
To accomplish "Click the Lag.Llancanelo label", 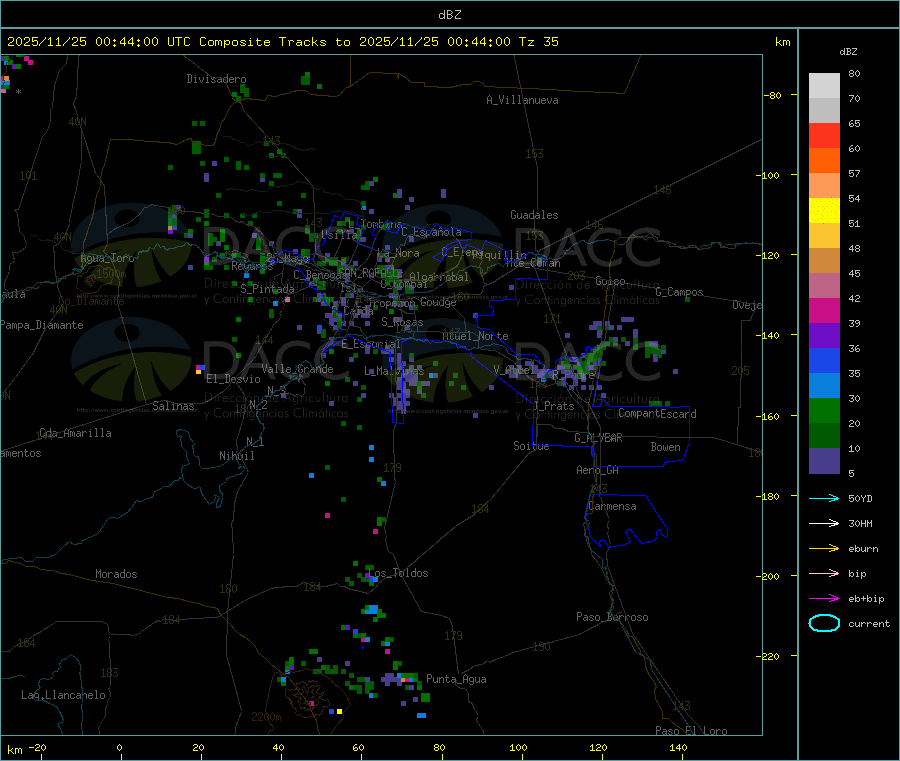I will click(63, 695).
